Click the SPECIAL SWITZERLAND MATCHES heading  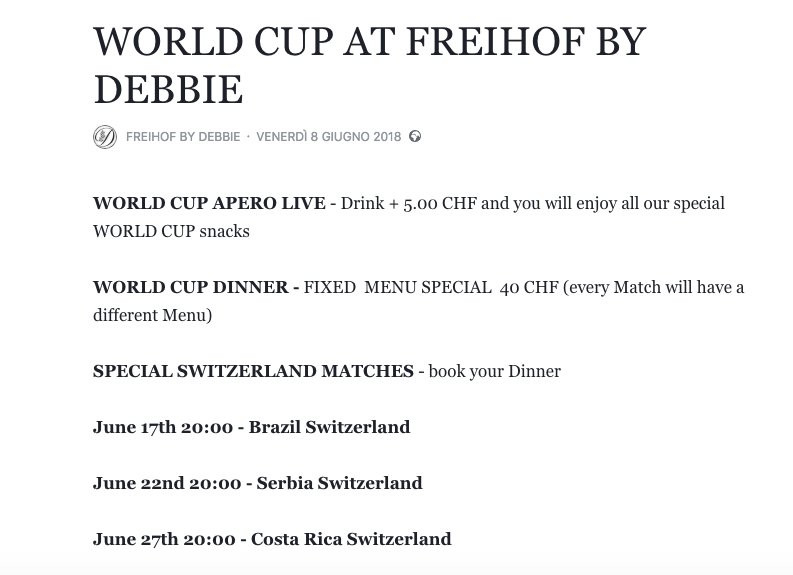253,371
